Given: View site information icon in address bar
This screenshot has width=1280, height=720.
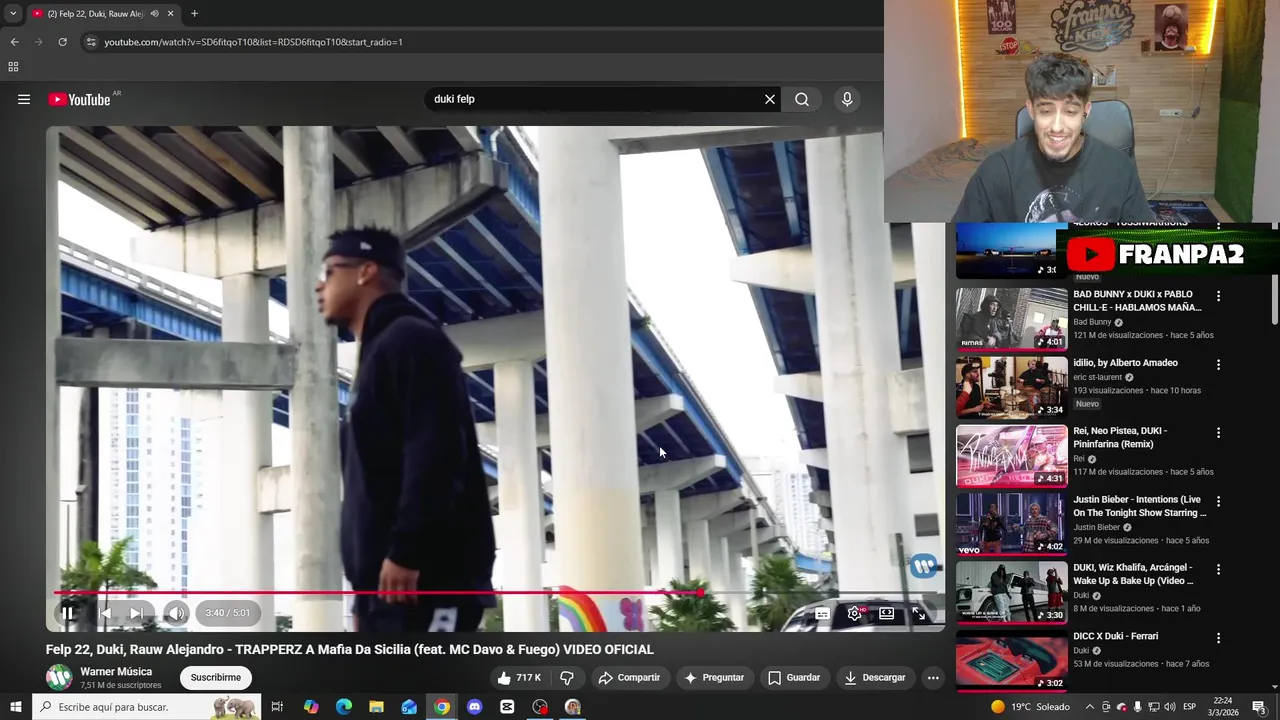Looking at the screenshot, I should coord(90,42).
